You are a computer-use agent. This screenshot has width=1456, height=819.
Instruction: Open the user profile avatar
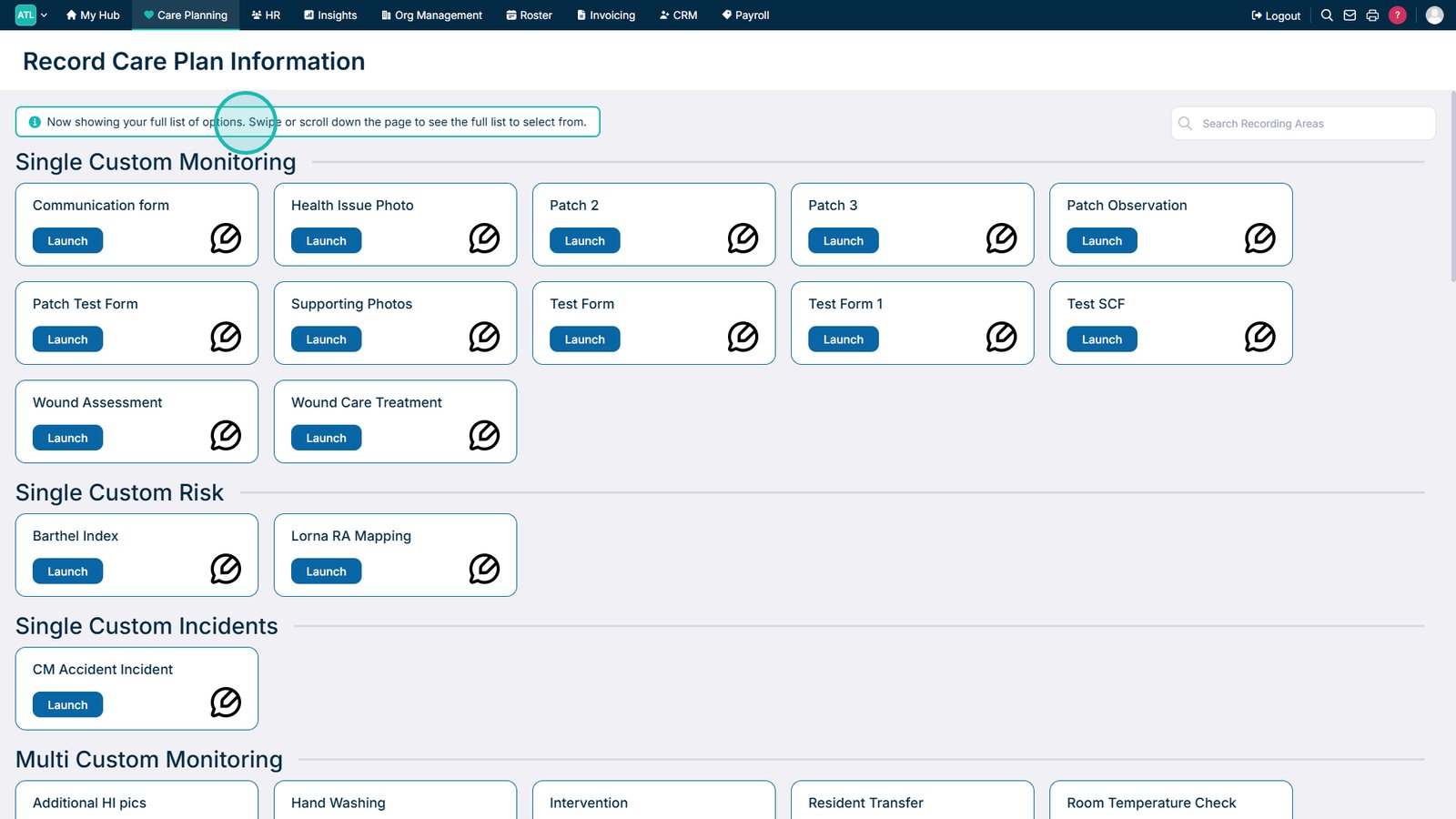(1434, 15)
